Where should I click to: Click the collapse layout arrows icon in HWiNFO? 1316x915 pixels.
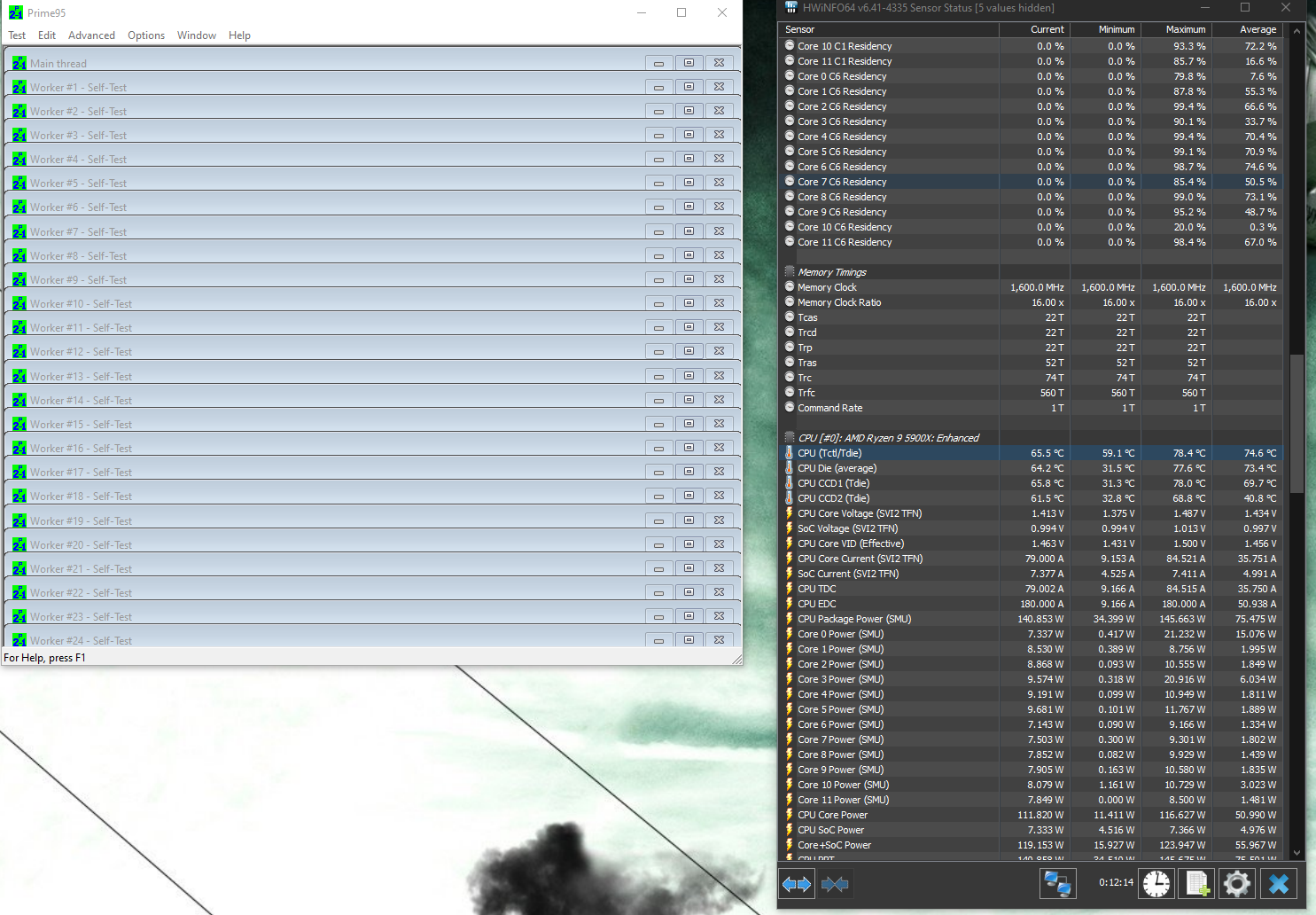tap(835, 884)
